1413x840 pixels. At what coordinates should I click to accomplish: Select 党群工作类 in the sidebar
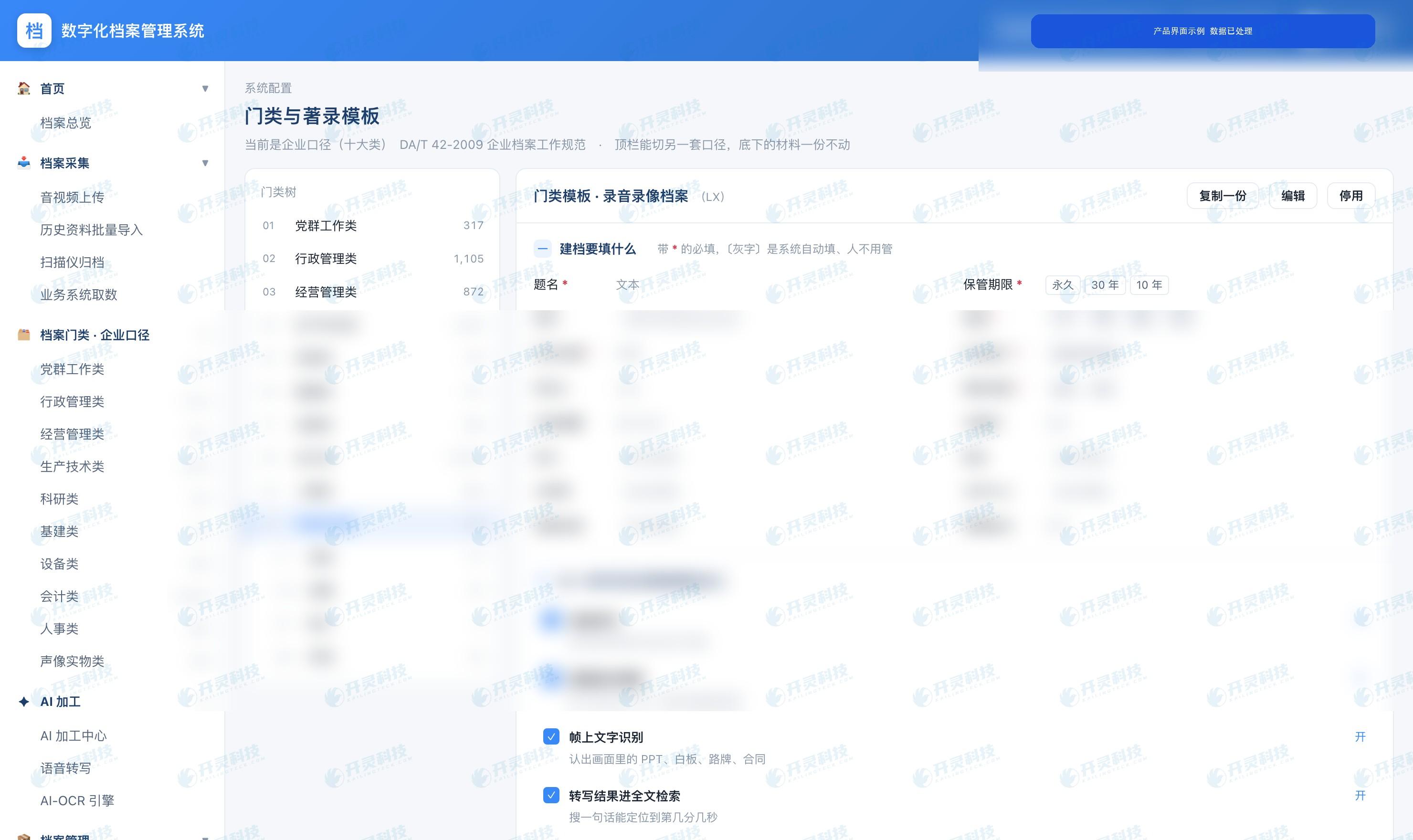point(72,369)
